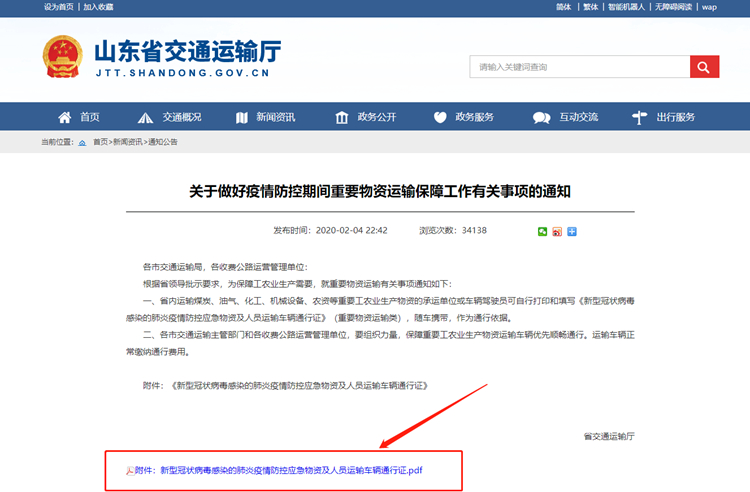Share article via red Weibo icon
The image size is (750, 492).
click(x=557, y=231)
